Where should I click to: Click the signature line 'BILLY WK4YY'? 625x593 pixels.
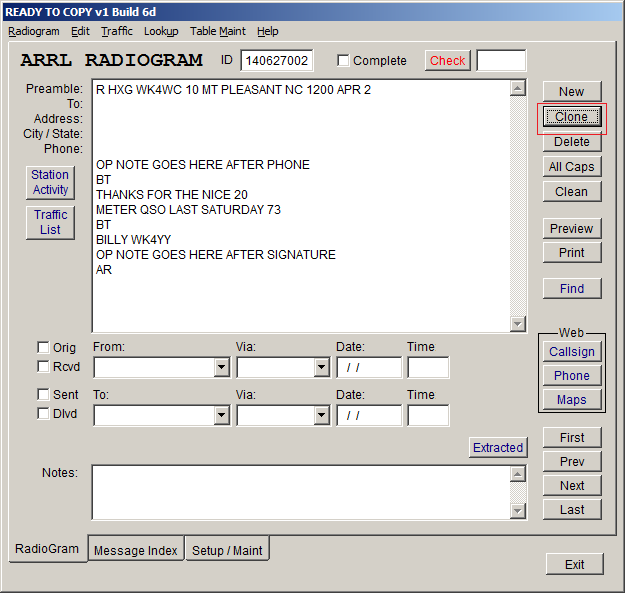[133, 240]
